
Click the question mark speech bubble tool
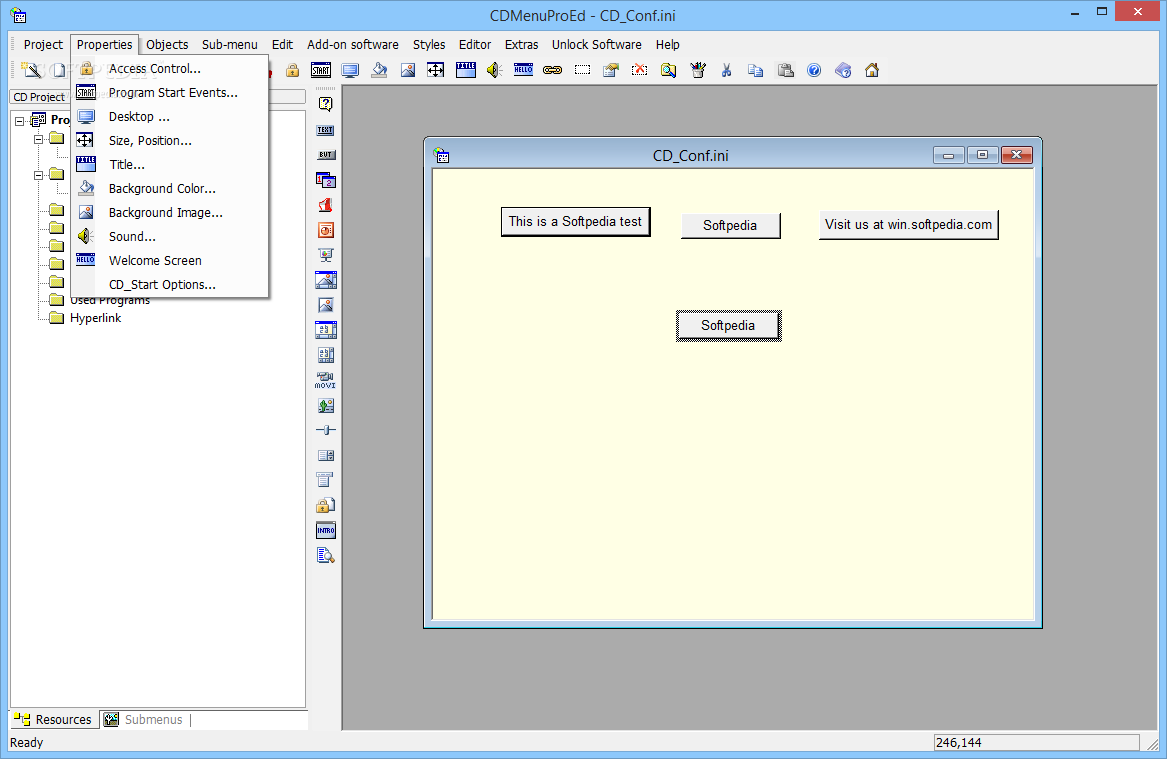point(325,104)
